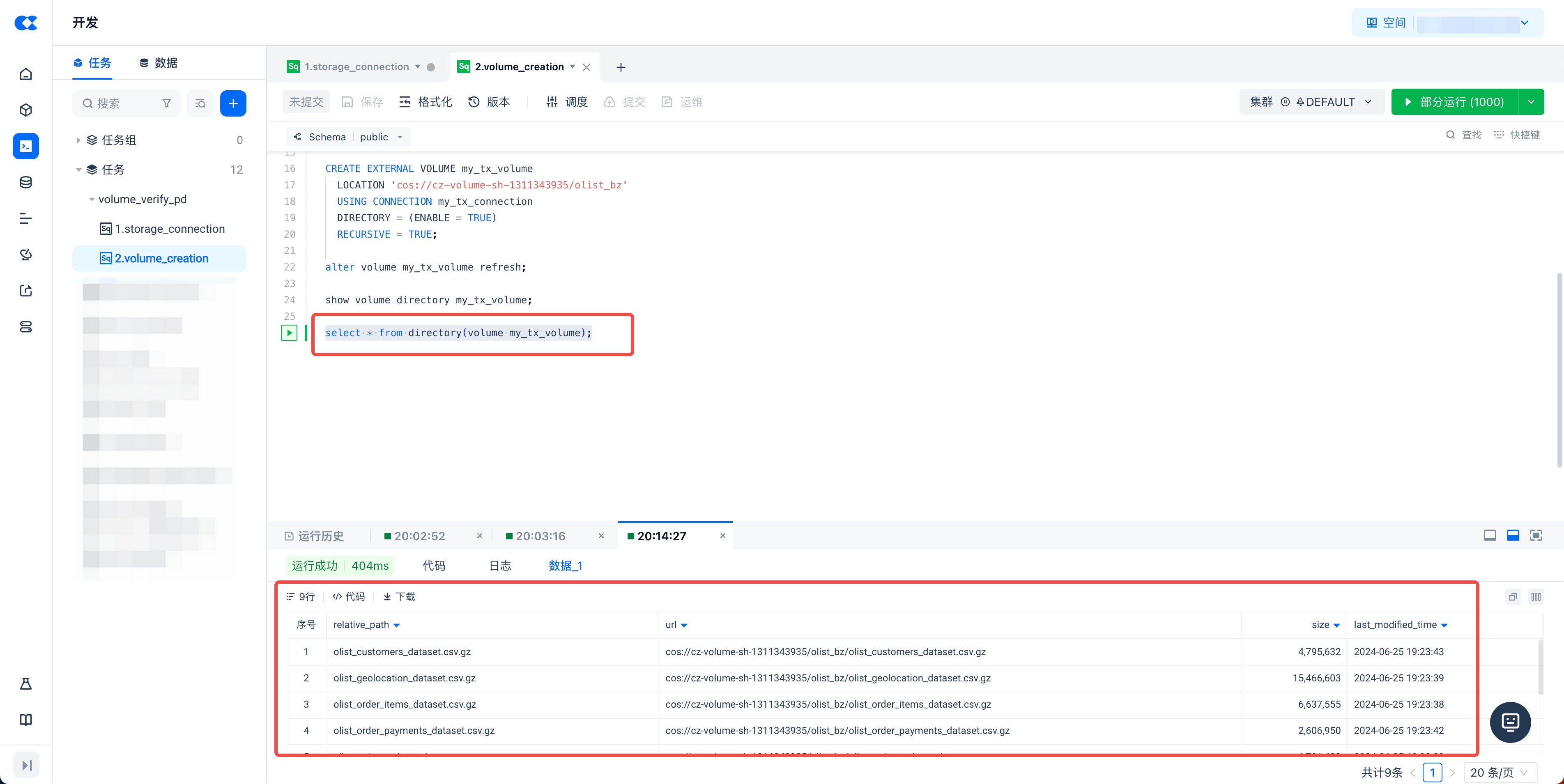The image size is (1564, 784).
Task: Switch to the 数据 tab
Action: (x=159, y=63)
